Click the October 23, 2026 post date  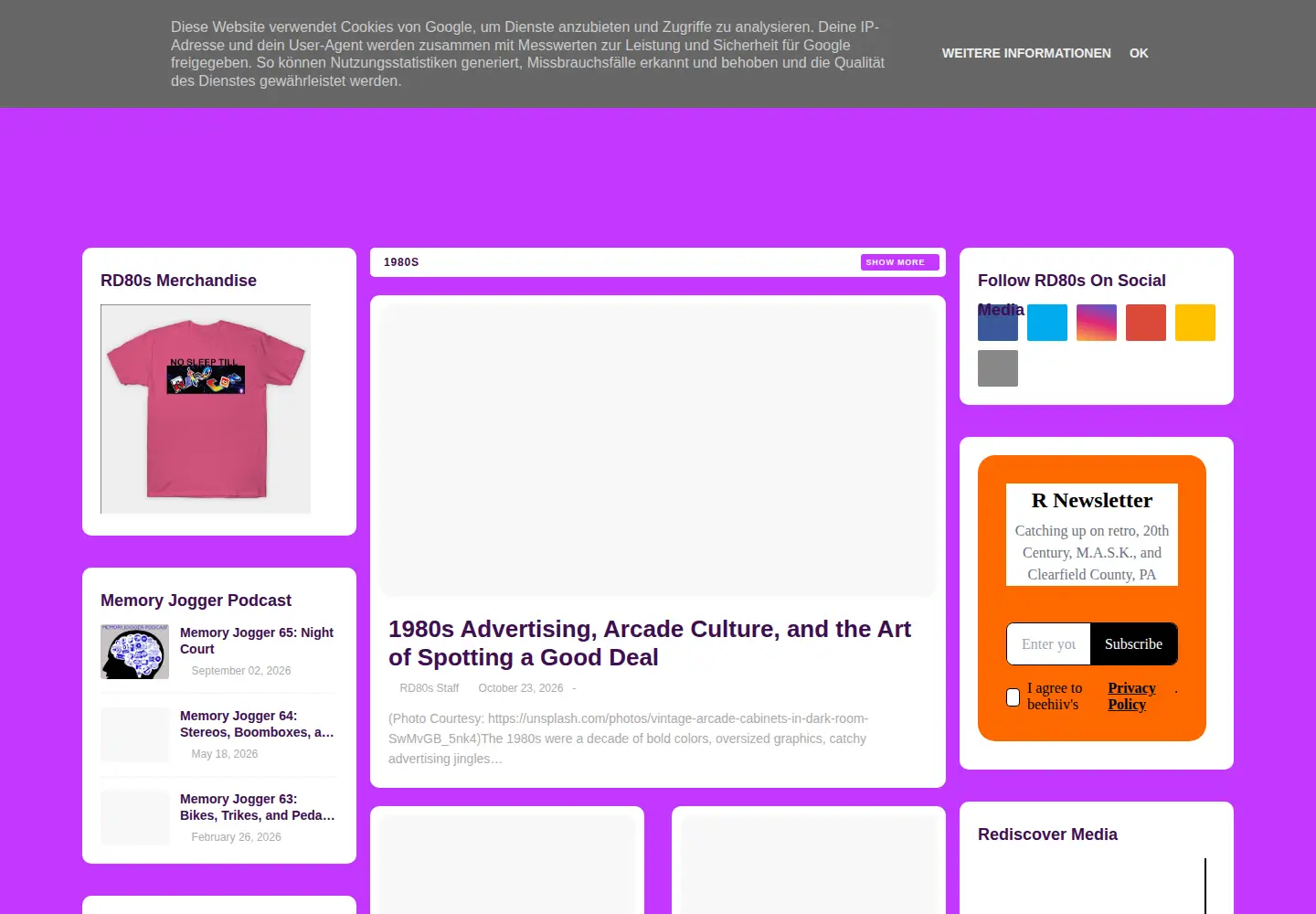(521, 688)
